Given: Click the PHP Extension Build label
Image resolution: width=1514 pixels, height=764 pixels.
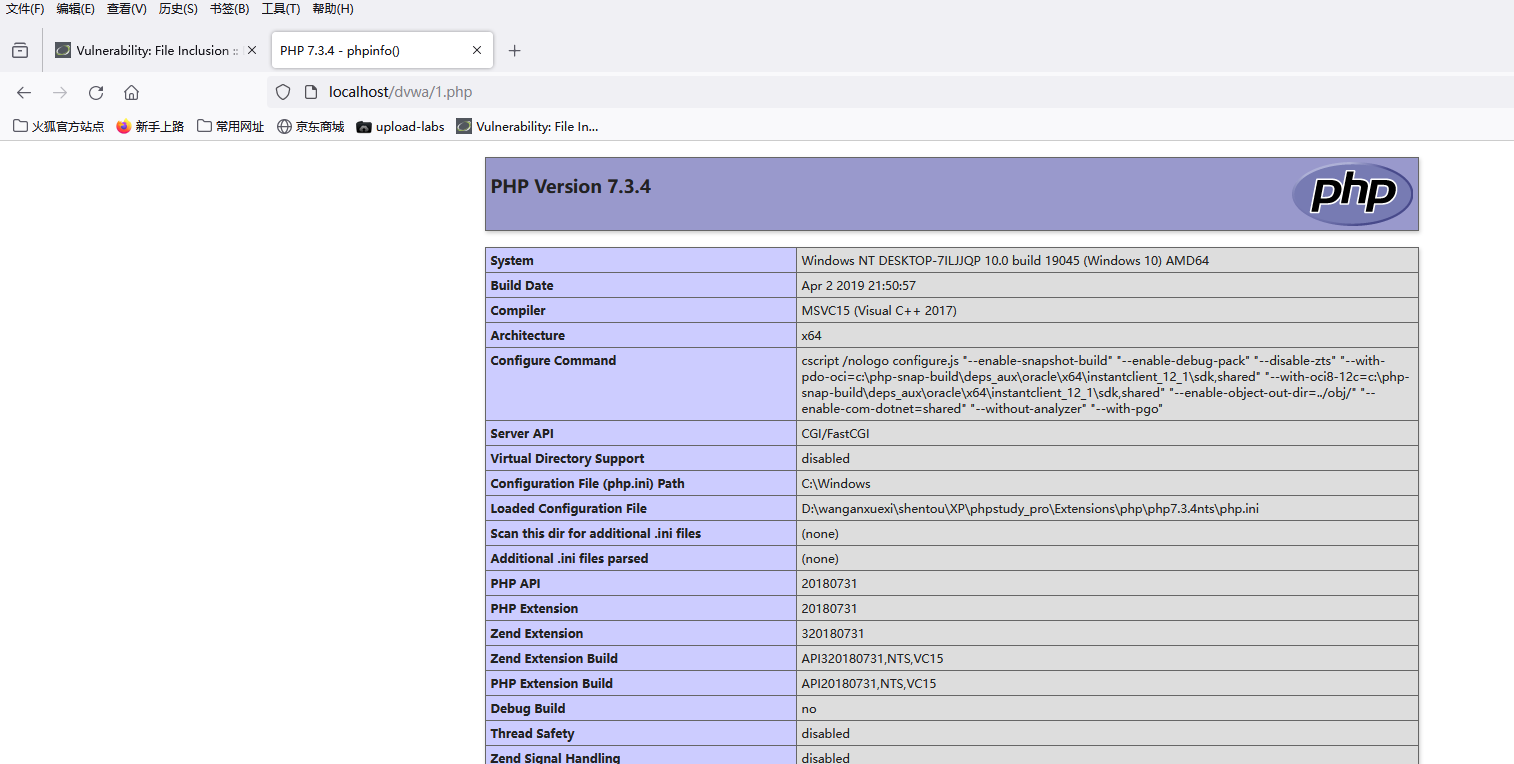Looking at the screenshot, I should (552, 684).
